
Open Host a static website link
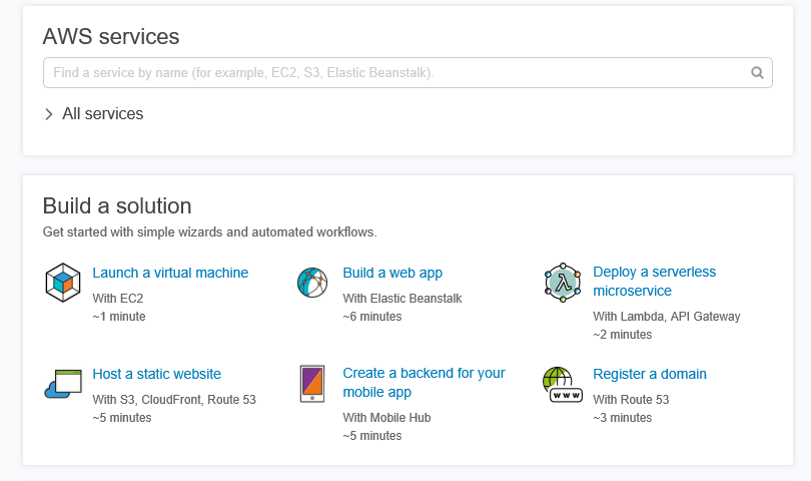[157, 374]
